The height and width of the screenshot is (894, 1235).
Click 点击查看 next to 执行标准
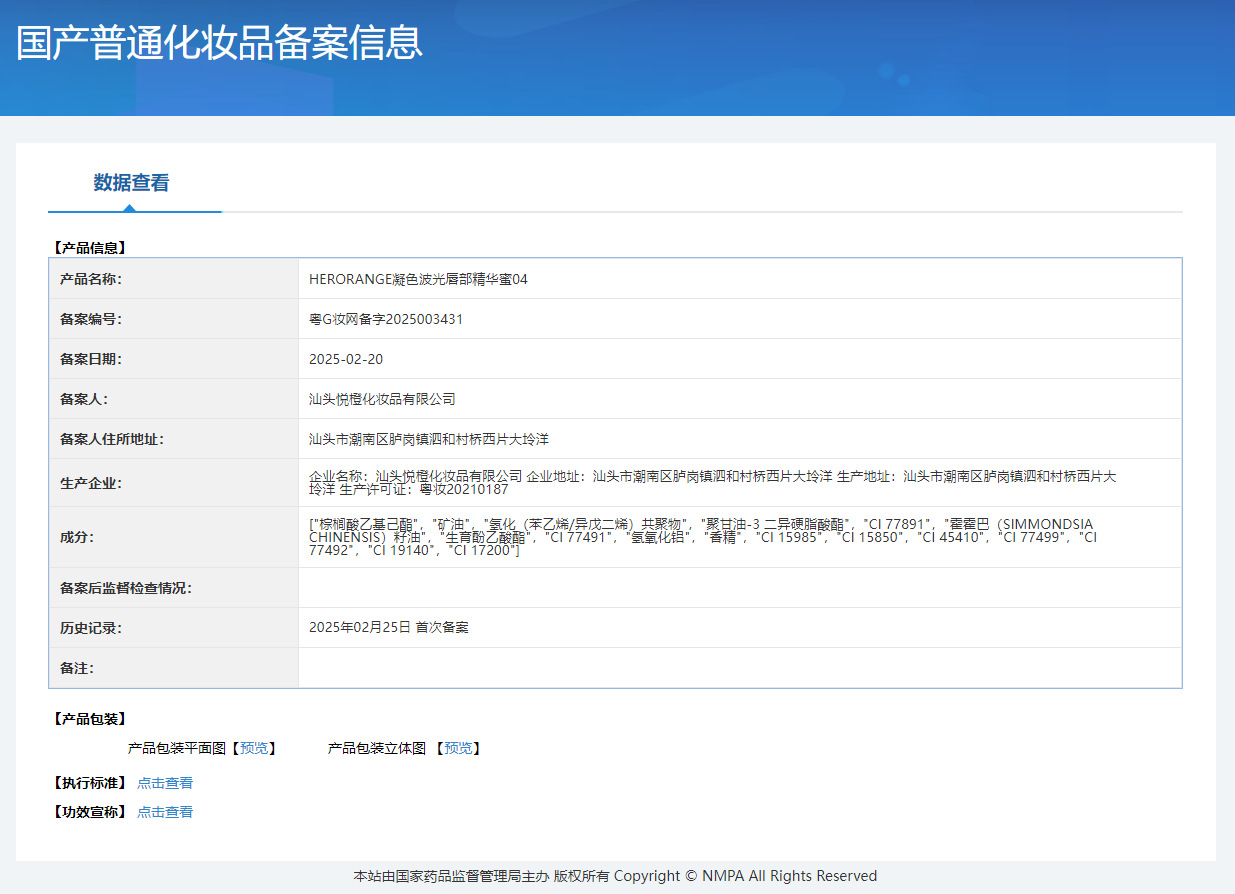click(x=165, y=783)
